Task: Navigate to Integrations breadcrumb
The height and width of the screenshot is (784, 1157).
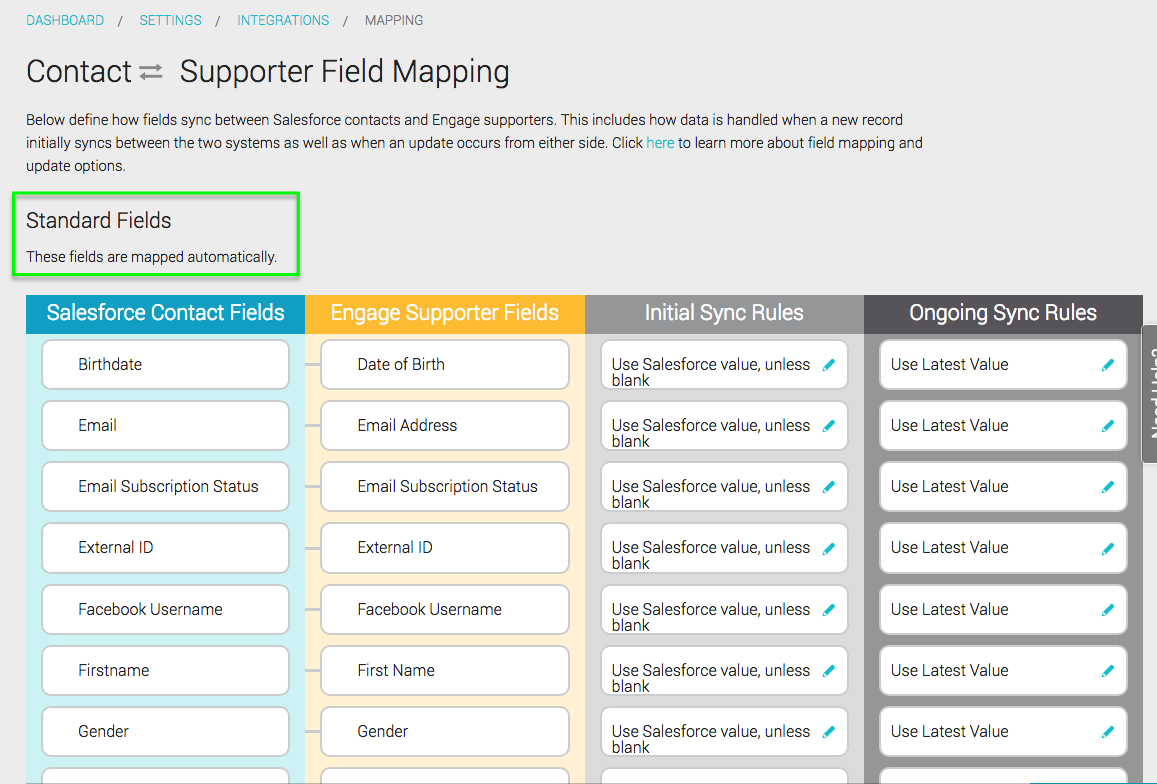Action: (x=283, y=21)
